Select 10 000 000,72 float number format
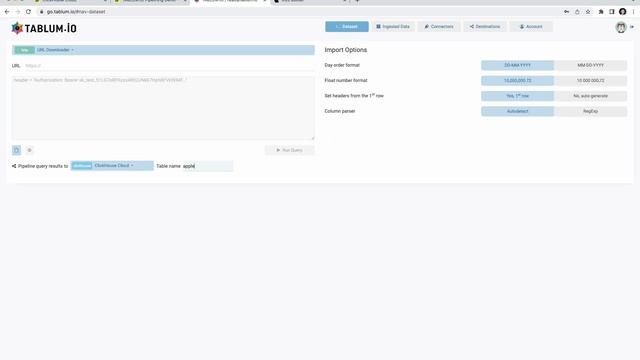Image resolution: width=640 pixels, height=360 pixels. click(x=591, y=80)
